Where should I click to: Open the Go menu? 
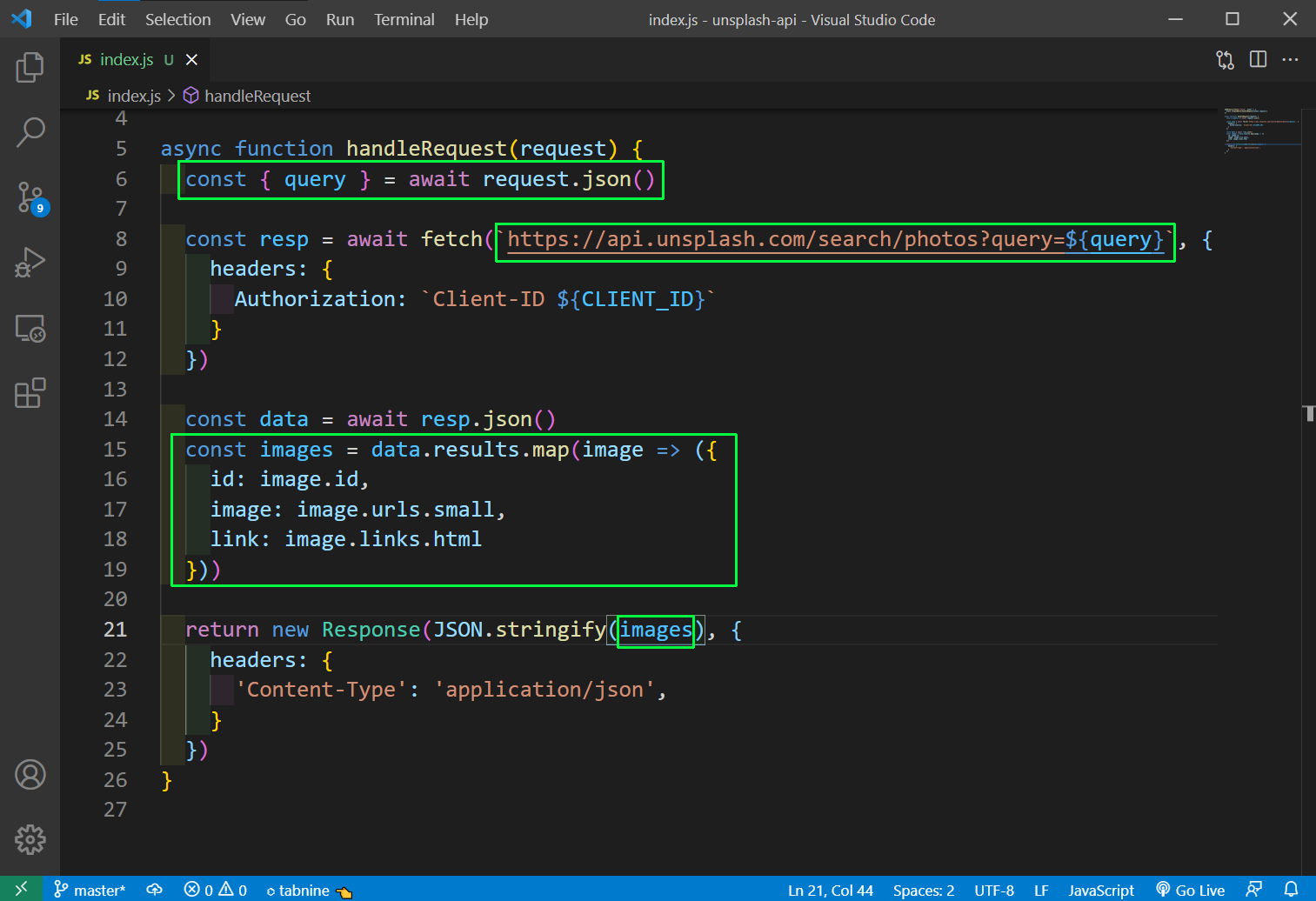(296, 19)
